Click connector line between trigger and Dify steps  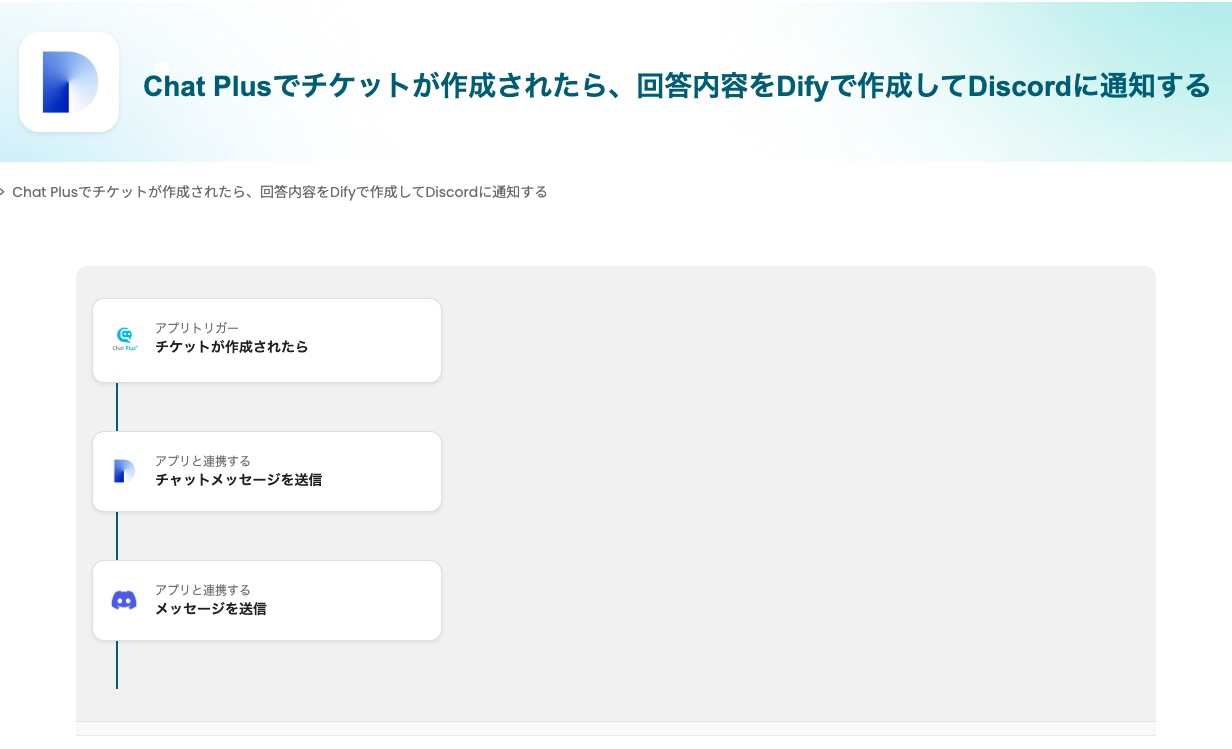click(117, 407)
